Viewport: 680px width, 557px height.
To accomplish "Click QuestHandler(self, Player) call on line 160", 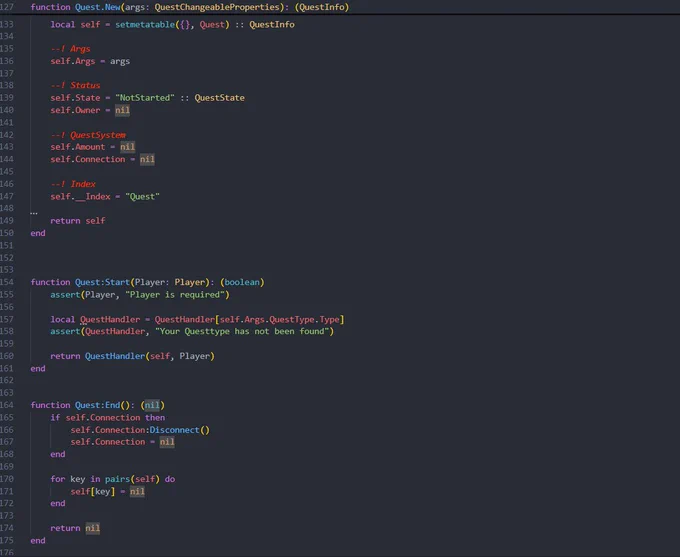I will (150, 356).
